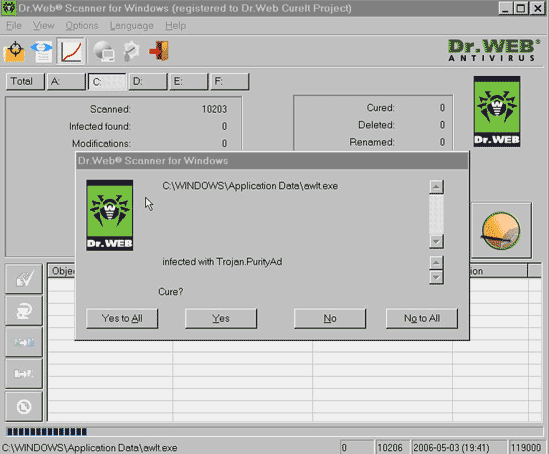Click the Scanned count 10203

(214, 109)
